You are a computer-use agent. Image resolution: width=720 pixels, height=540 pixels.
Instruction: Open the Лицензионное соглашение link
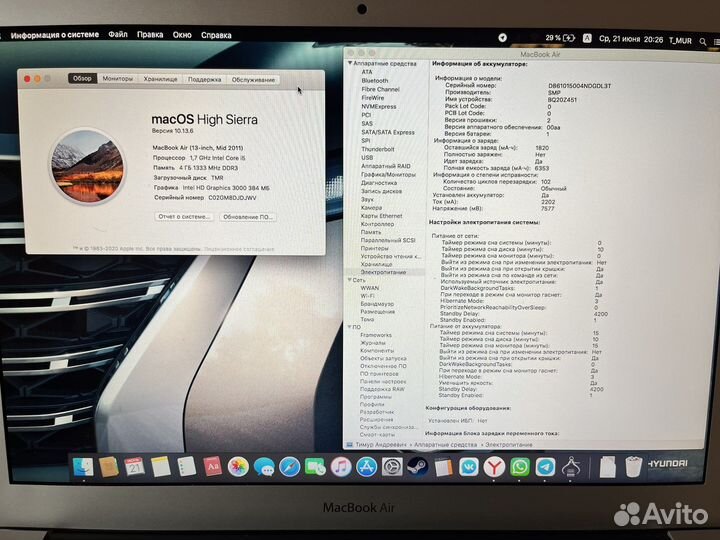[239, 249]
